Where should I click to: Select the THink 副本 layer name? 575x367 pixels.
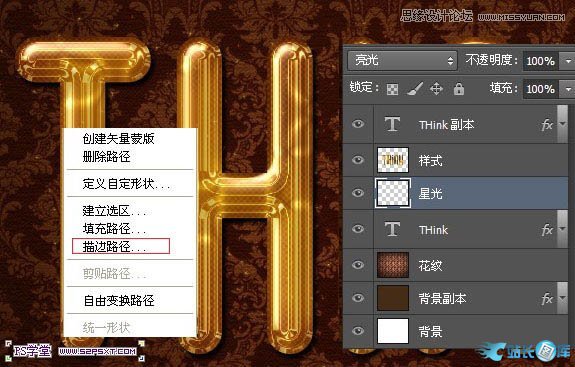tap(446, 125)
